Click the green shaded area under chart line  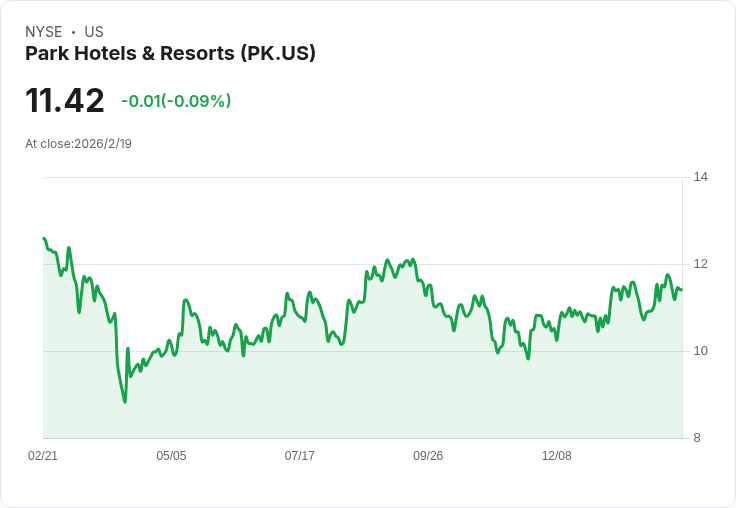coord(360,400)
